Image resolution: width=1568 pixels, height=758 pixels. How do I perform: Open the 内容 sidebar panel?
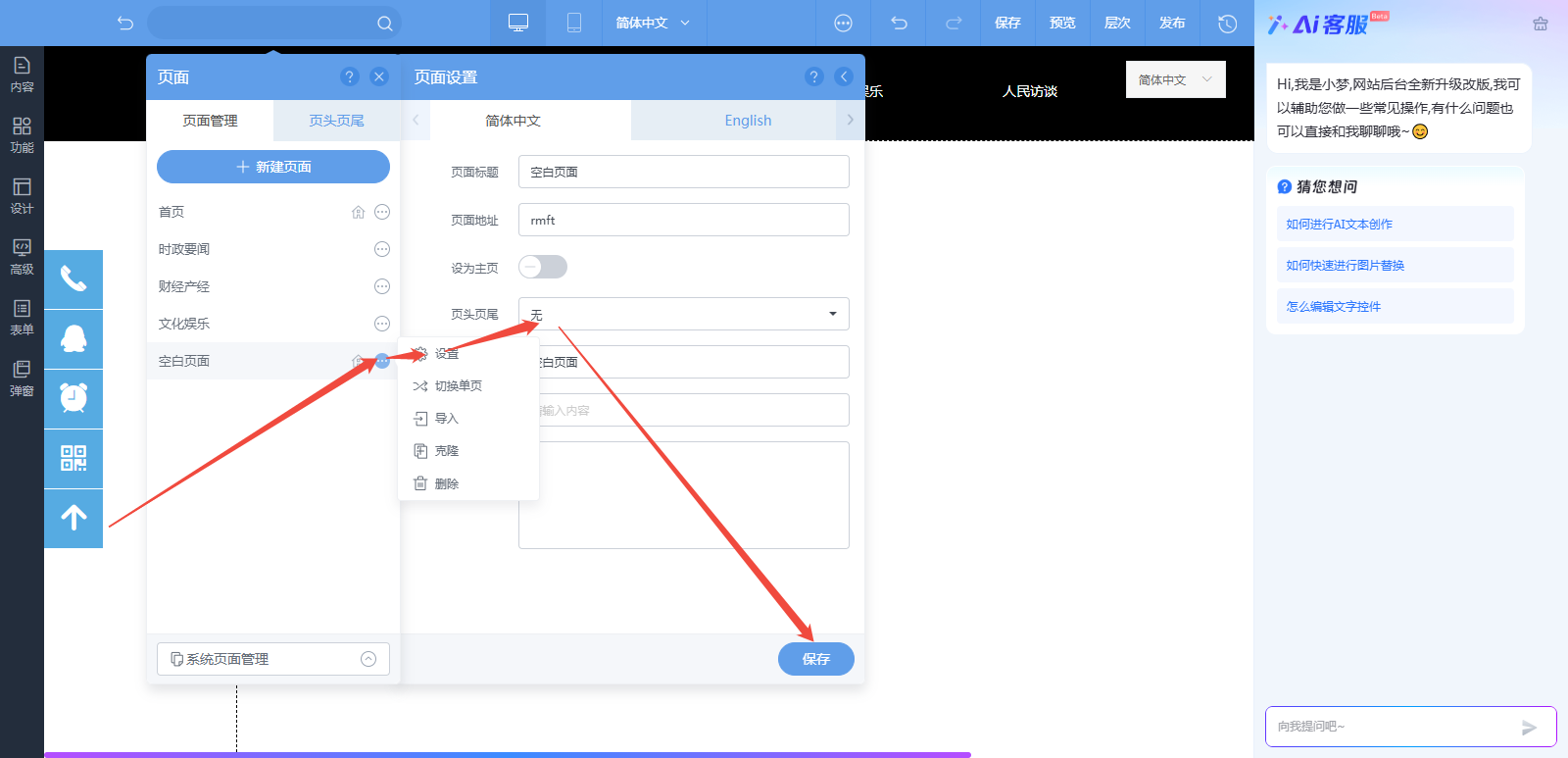22,75
